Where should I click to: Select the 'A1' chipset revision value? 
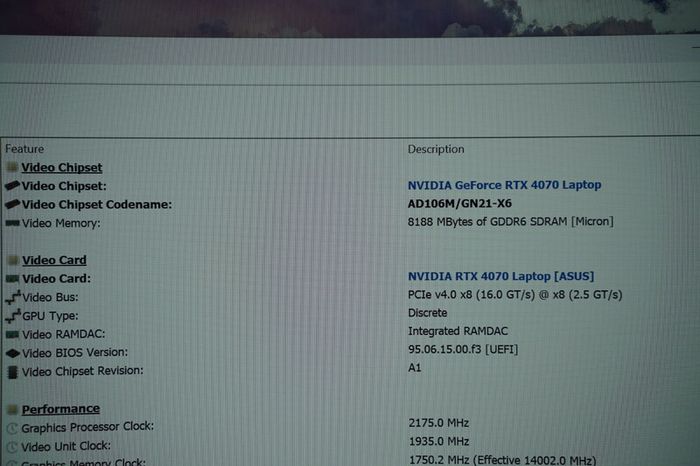(x=415, y=368)
